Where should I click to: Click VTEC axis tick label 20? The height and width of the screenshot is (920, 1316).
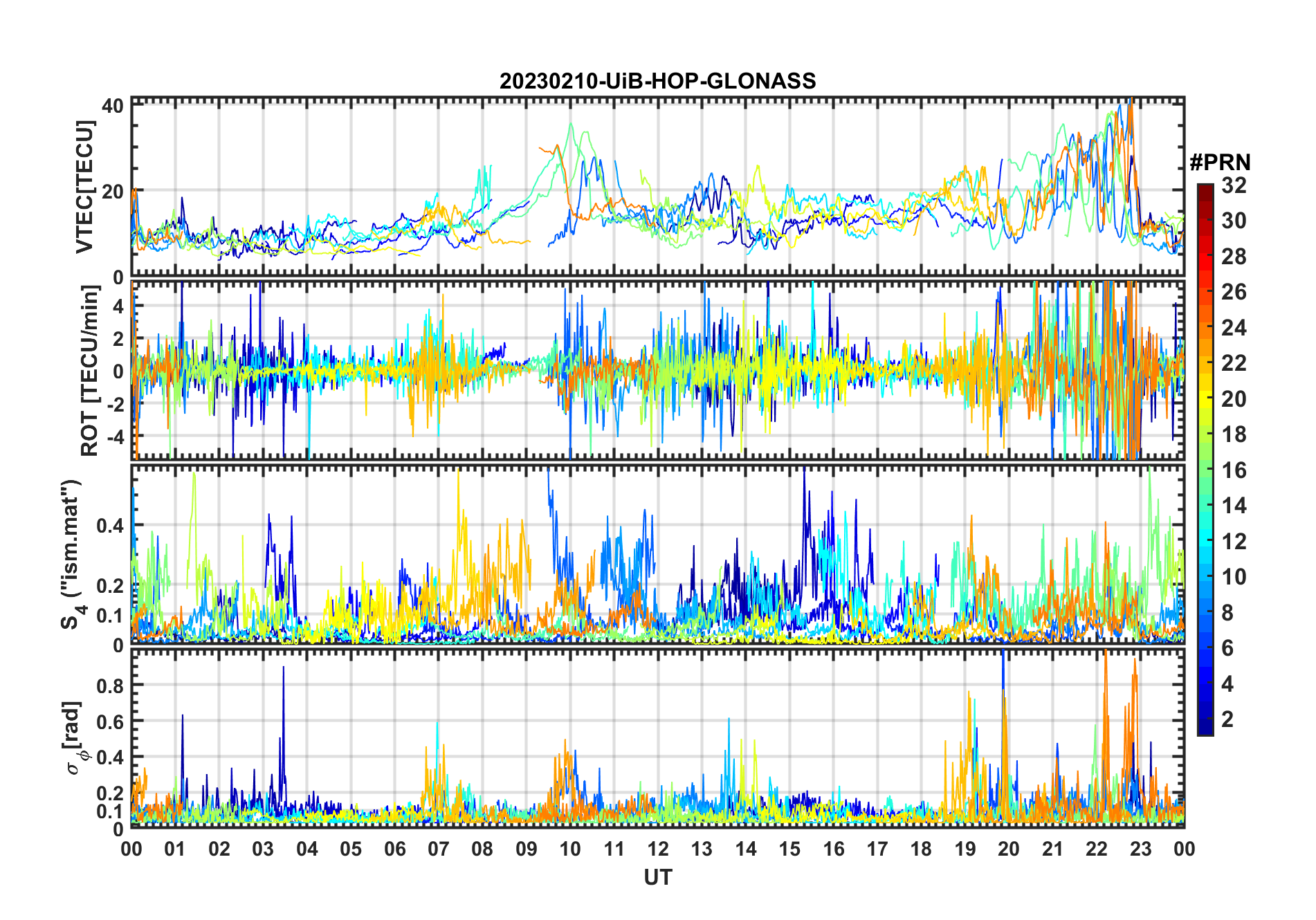click(x=113, y=192)
